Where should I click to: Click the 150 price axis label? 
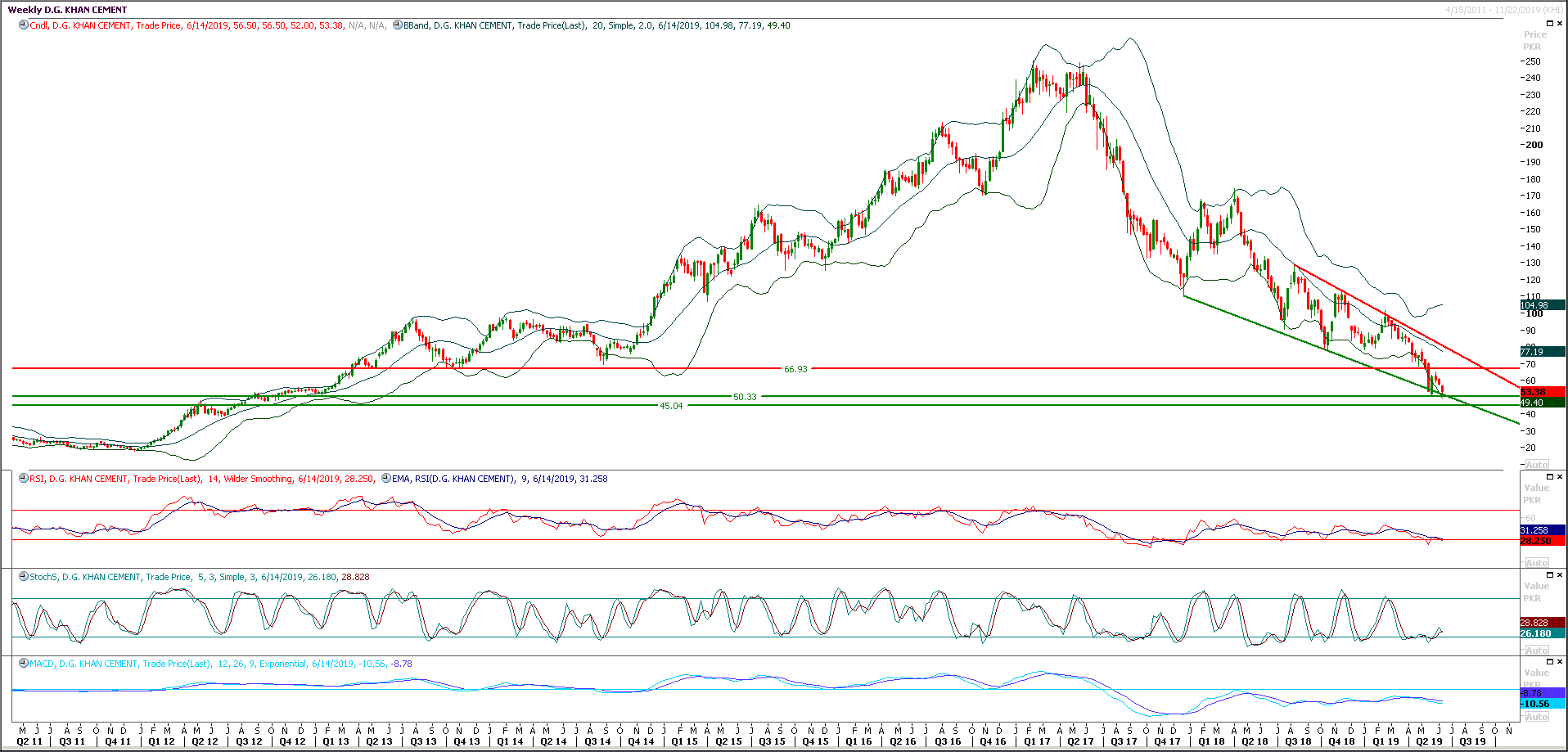point(1532,229)
